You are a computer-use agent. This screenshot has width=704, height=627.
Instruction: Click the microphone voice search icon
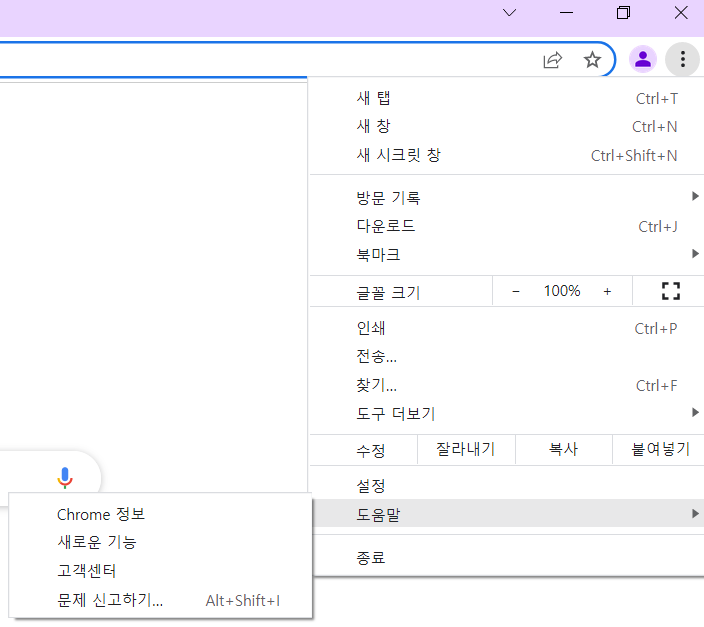(x=65, y=477)
